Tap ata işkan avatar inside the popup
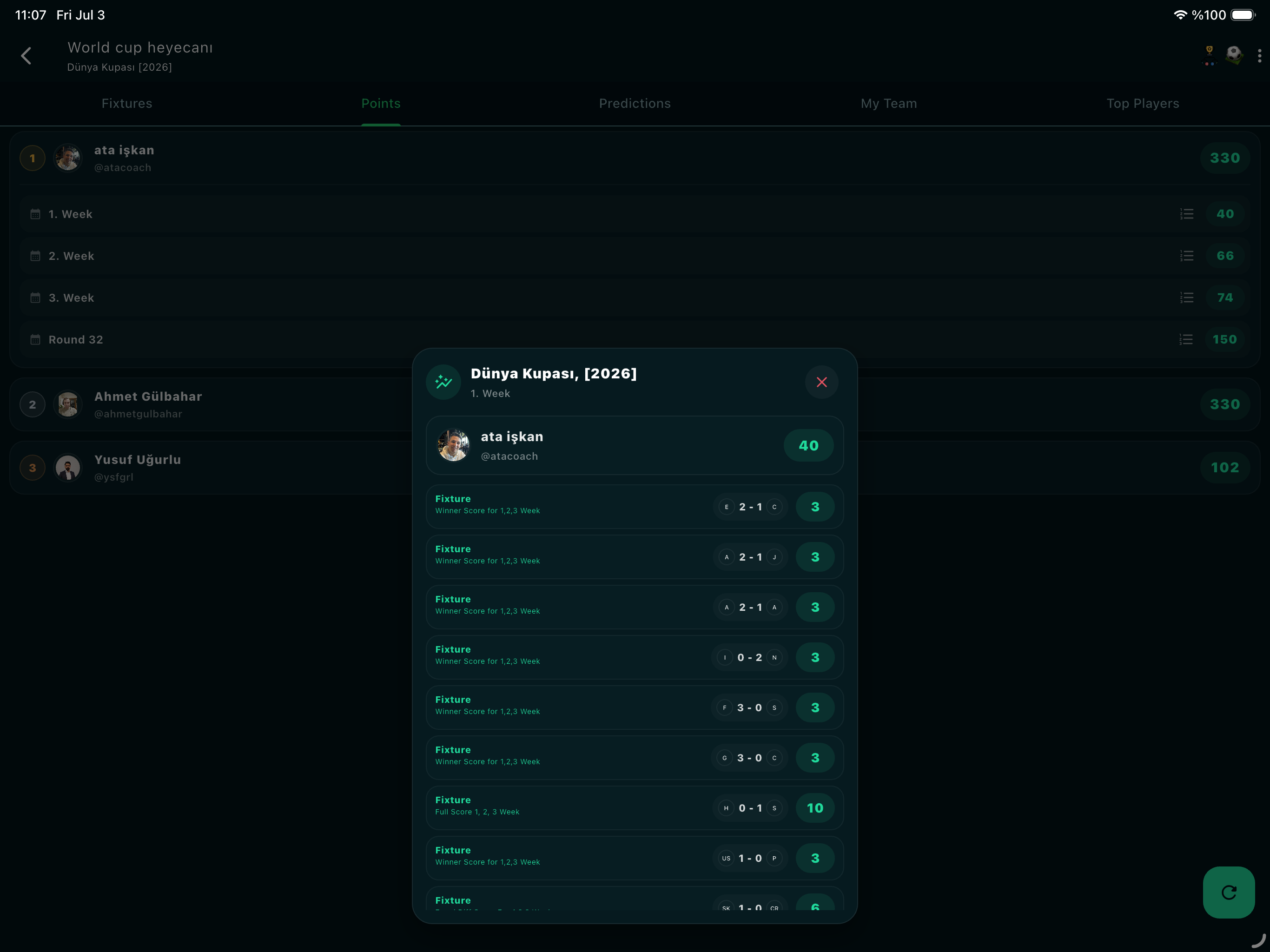This screenshot has width=1270, height=952. click(454, 445)
